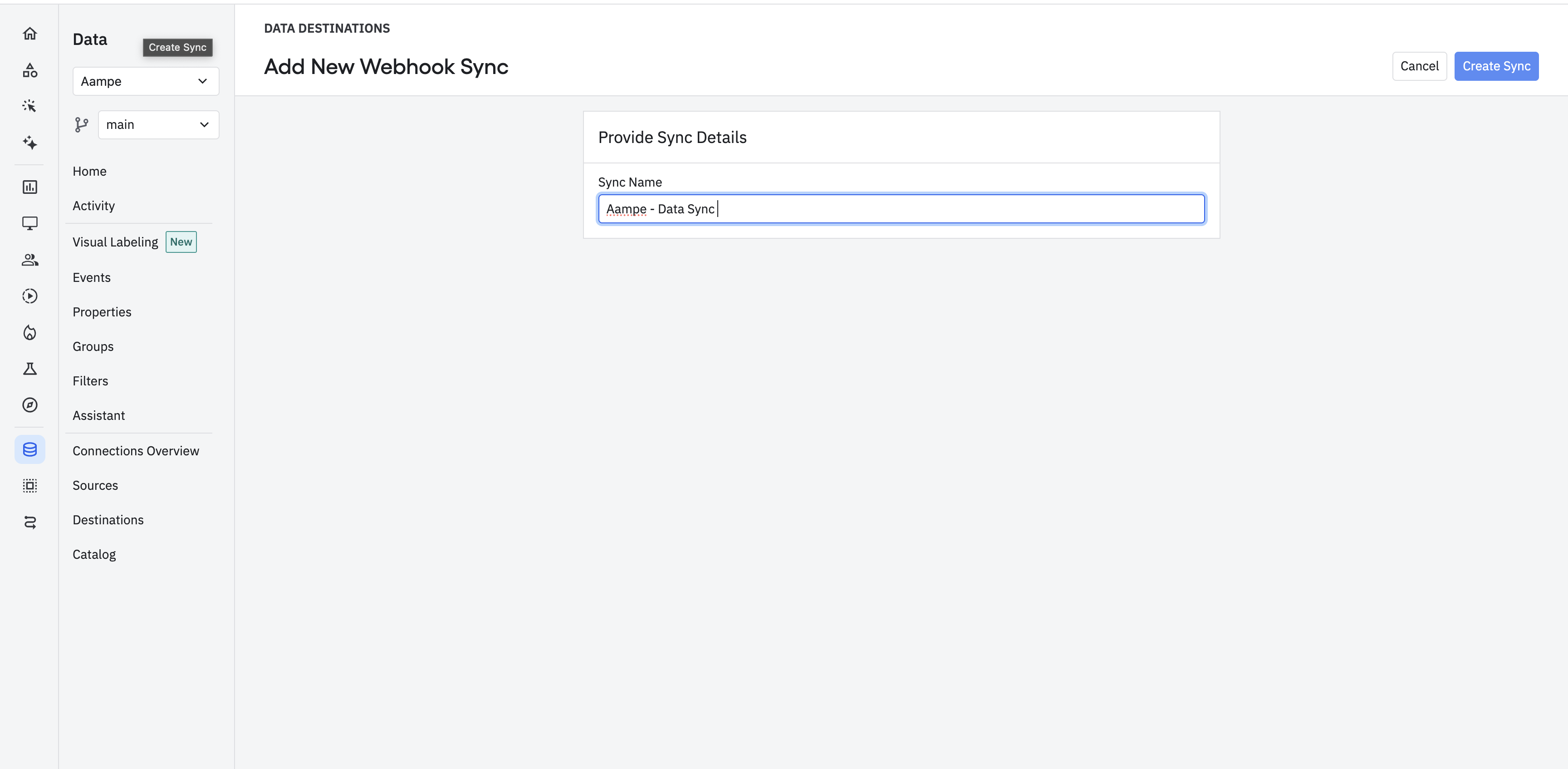1568x769 pixels.
Task: Select the Data database icon in rail
Action: pos(30,449)
